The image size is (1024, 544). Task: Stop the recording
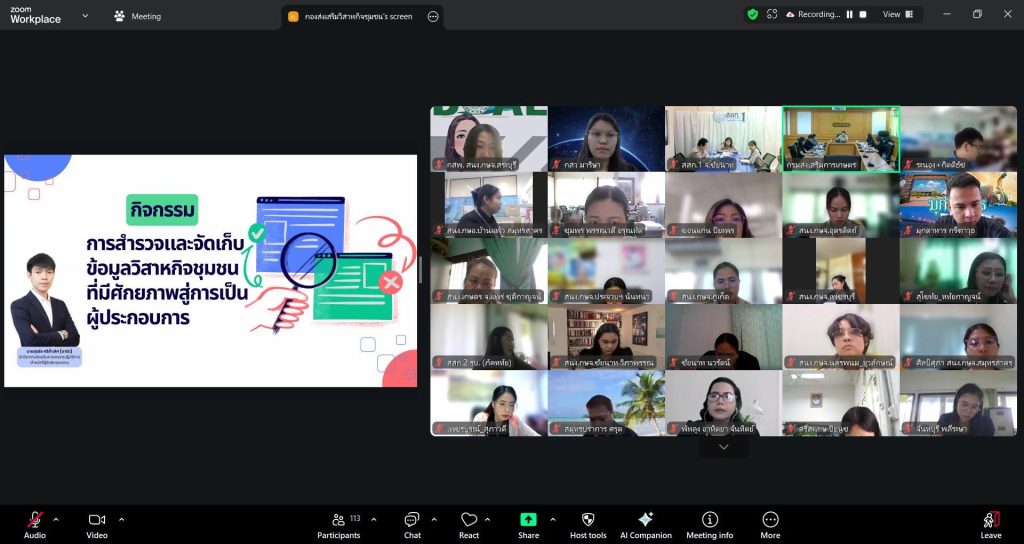863,15
